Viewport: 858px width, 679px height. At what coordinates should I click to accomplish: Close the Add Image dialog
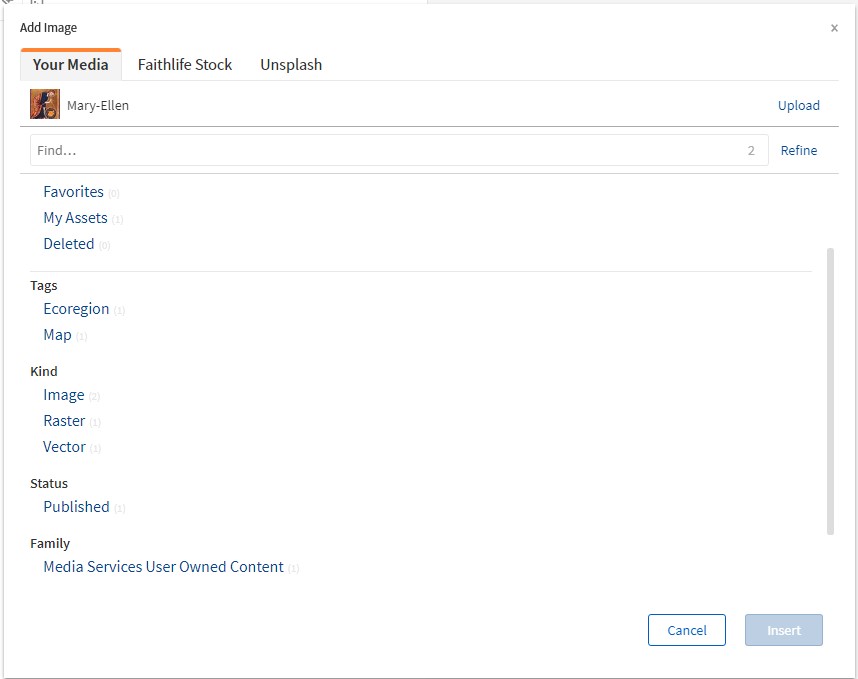coord(835,28)
